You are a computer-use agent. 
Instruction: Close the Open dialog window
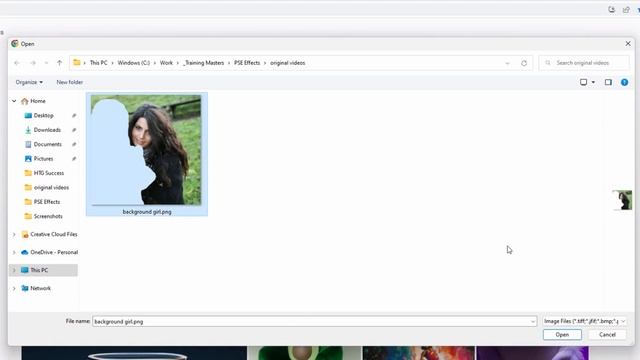[x=628, y=44]
